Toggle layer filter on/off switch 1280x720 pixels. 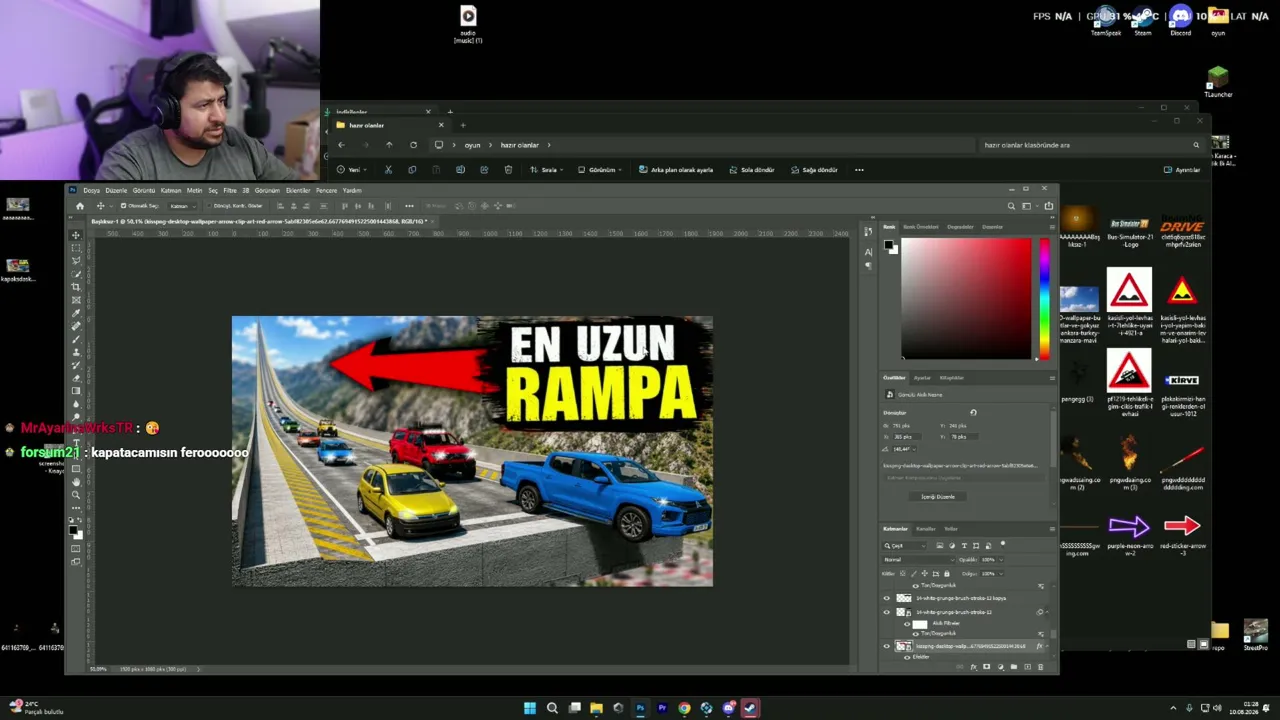coord(1002,545)
